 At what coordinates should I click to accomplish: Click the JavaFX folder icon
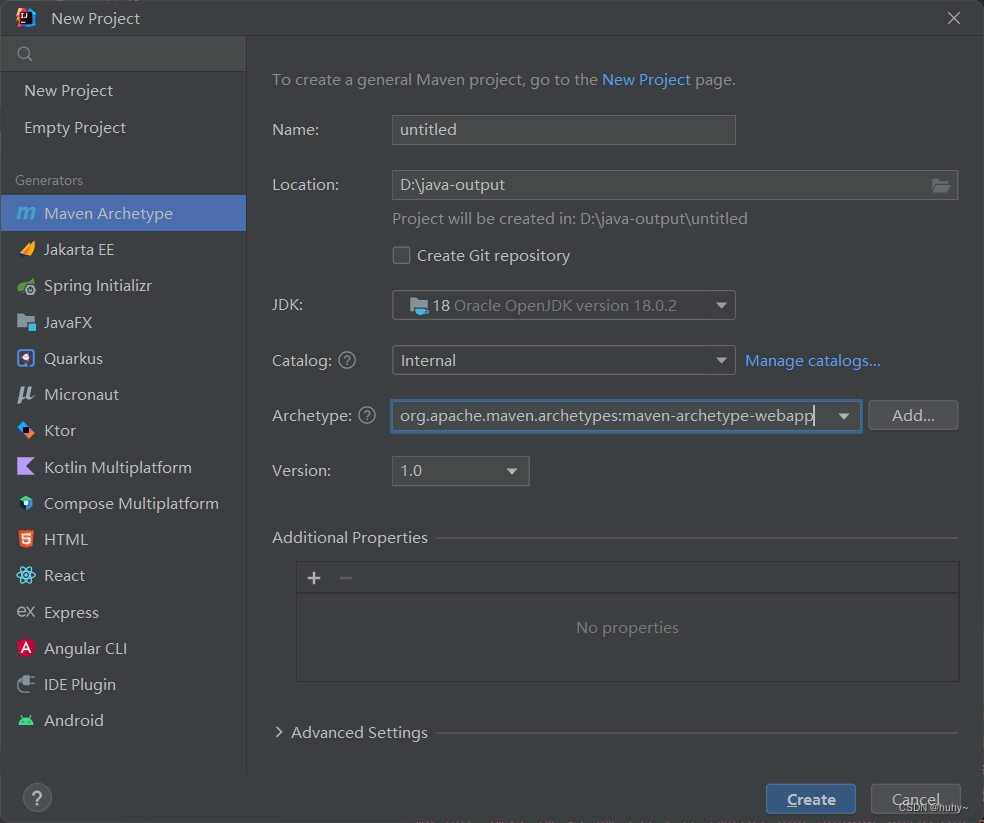click(26, 322)
